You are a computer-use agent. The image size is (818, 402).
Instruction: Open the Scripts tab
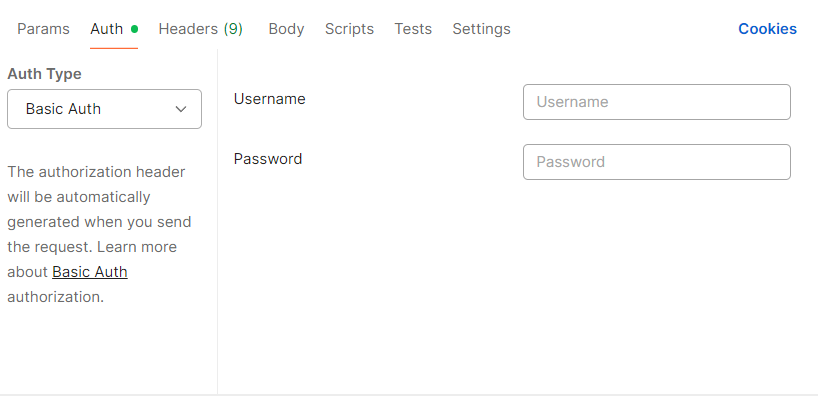[349, 29]
